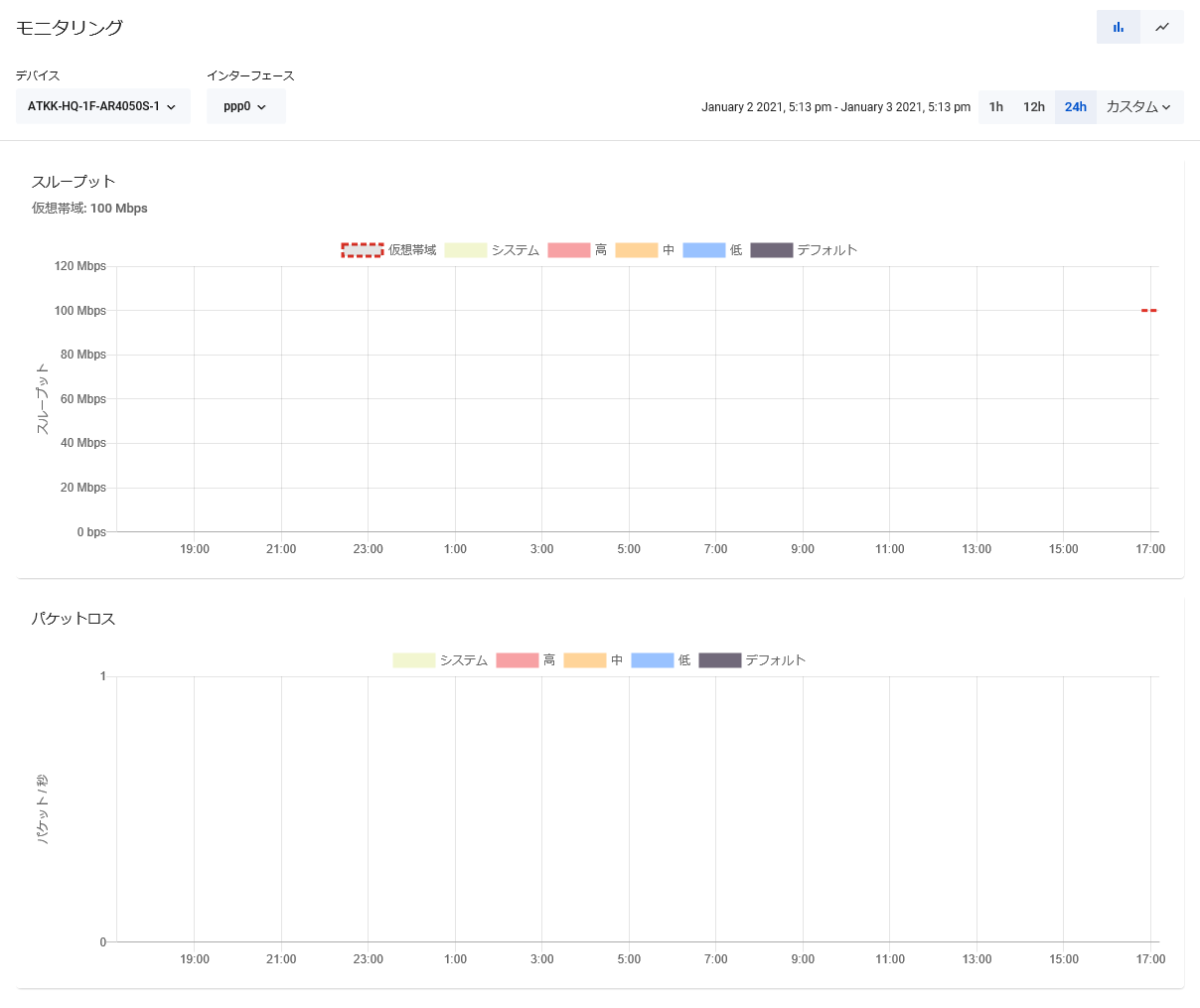Toggle 中 legend swatch in packet loss chart

[585, 660]
